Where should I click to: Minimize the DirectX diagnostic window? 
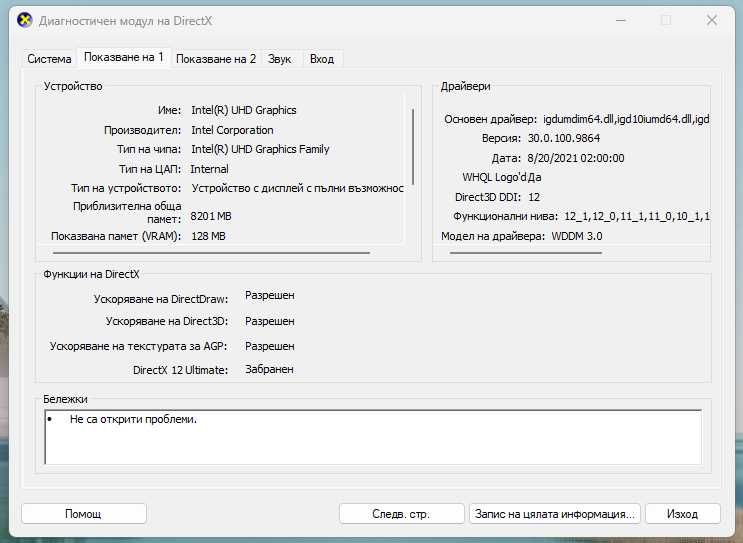[621, 20]
